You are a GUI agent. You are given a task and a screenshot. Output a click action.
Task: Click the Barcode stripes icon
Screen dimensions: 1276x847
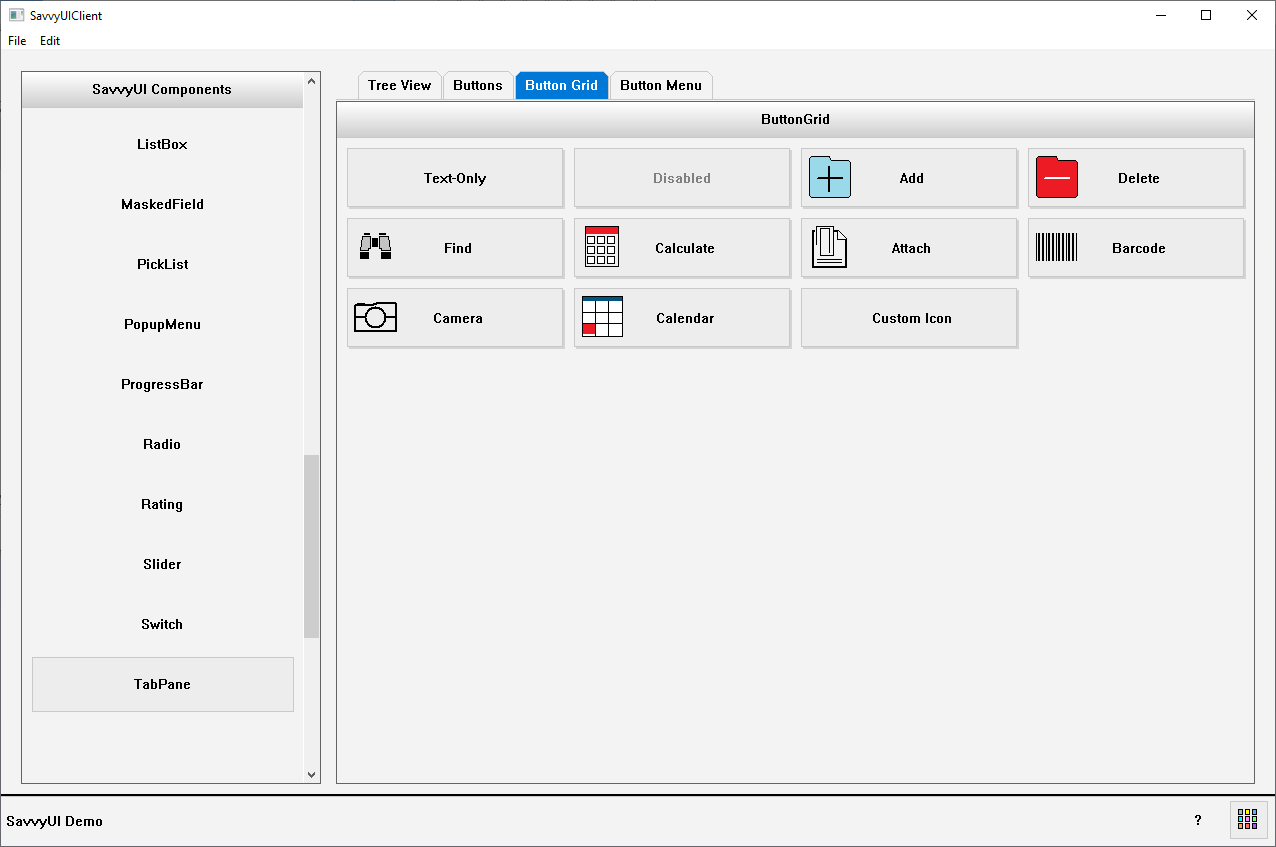click(x=1056, y=247)
